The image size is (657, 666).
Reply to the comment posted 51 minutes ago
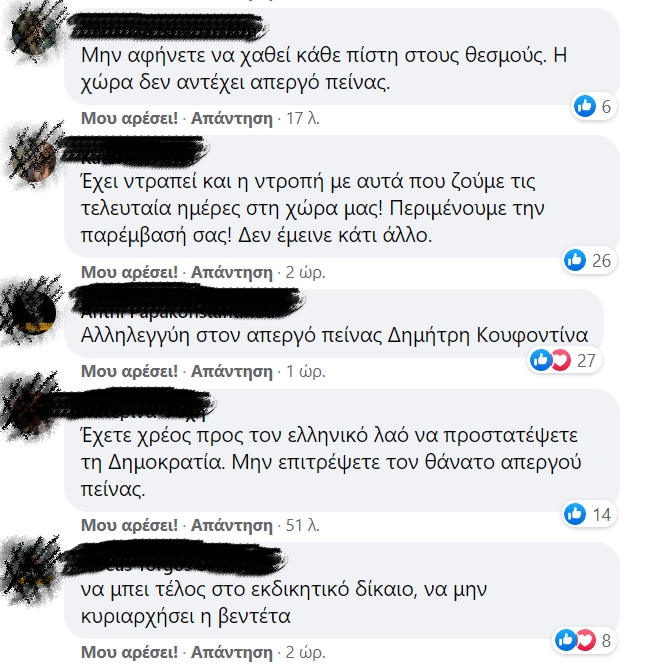click(x=231, y=525)
